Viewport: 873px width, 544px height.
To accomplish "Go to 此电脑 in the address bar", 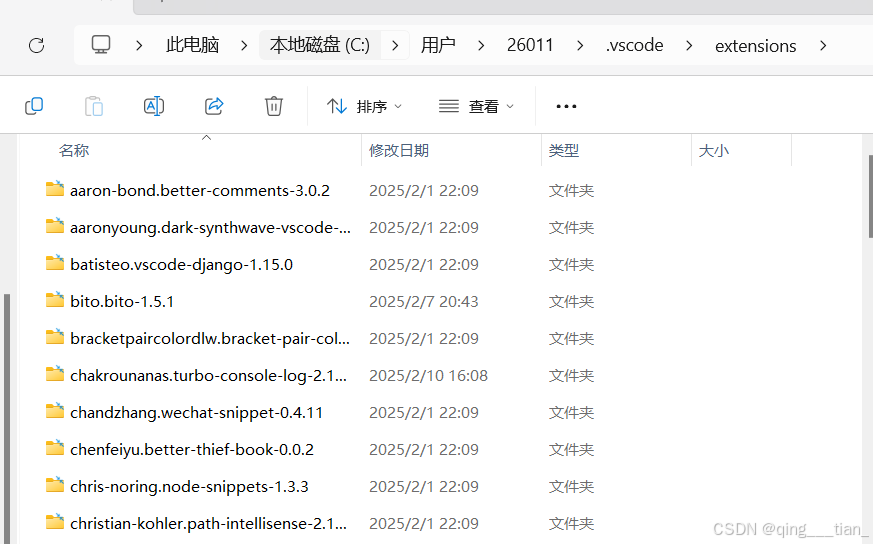I will (193, 45).
